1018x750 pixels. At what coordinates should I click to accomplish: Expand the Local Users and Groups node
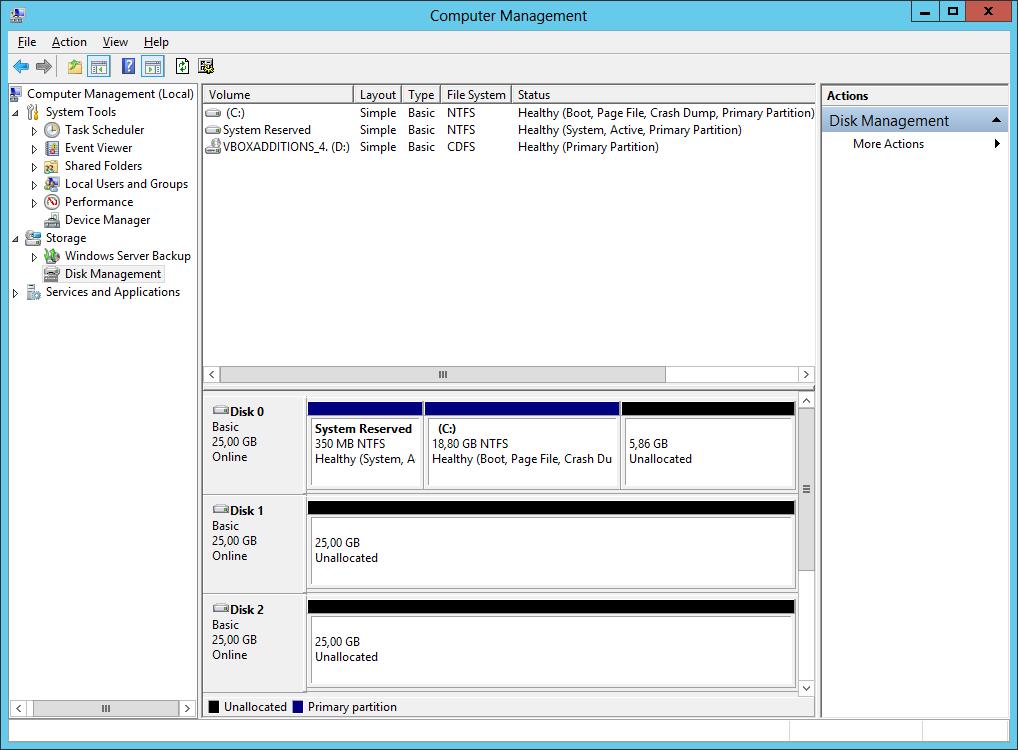[34, 185]
